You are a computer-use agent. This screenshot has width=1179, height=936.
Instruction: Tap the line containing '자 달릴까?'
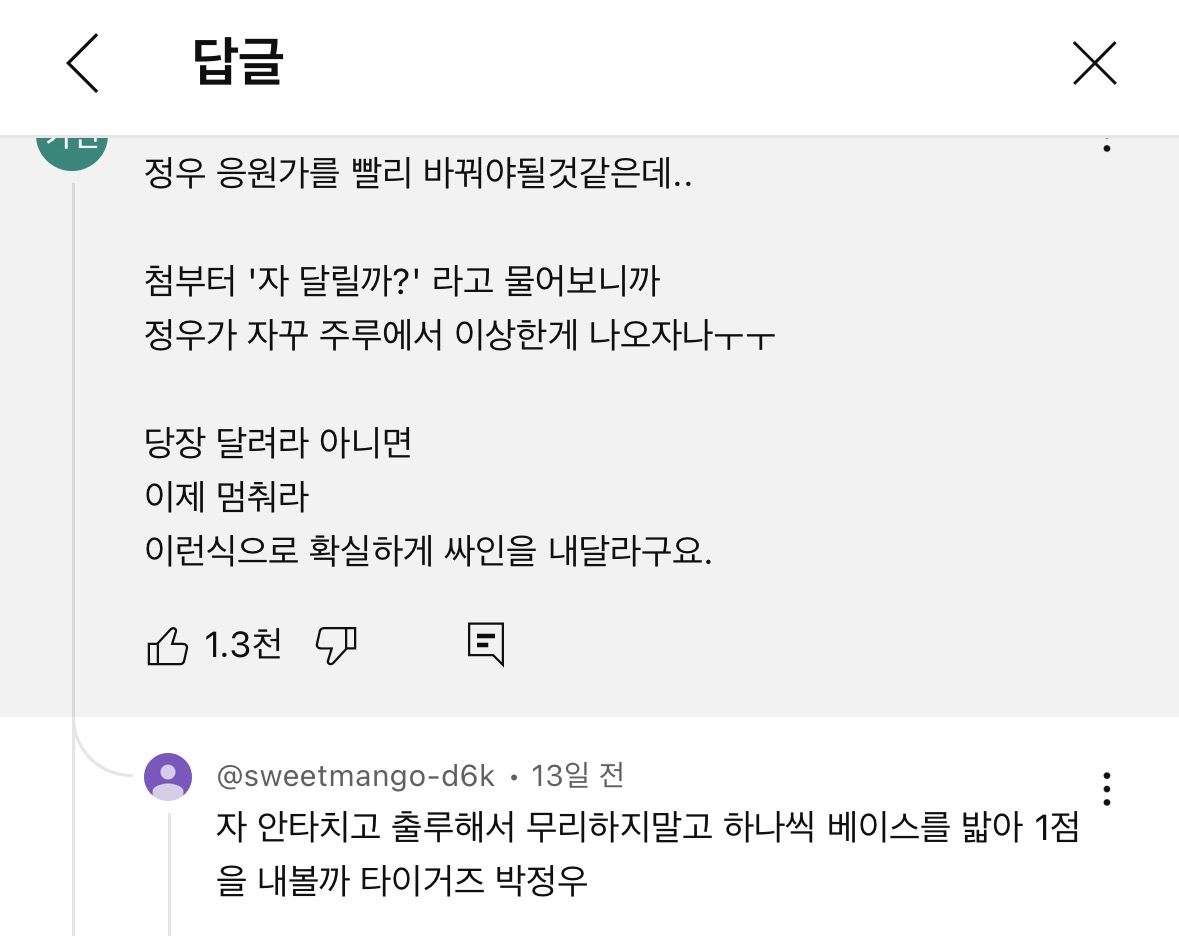402,281
